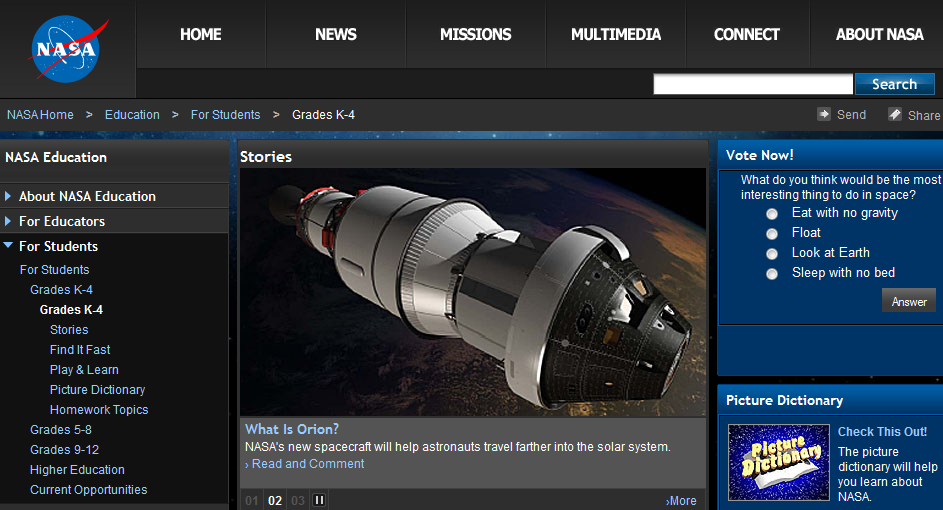Jump to story slide 03
Image resolution: width=943 pixels, height=510 pixels.
click(x=298, y=500)
